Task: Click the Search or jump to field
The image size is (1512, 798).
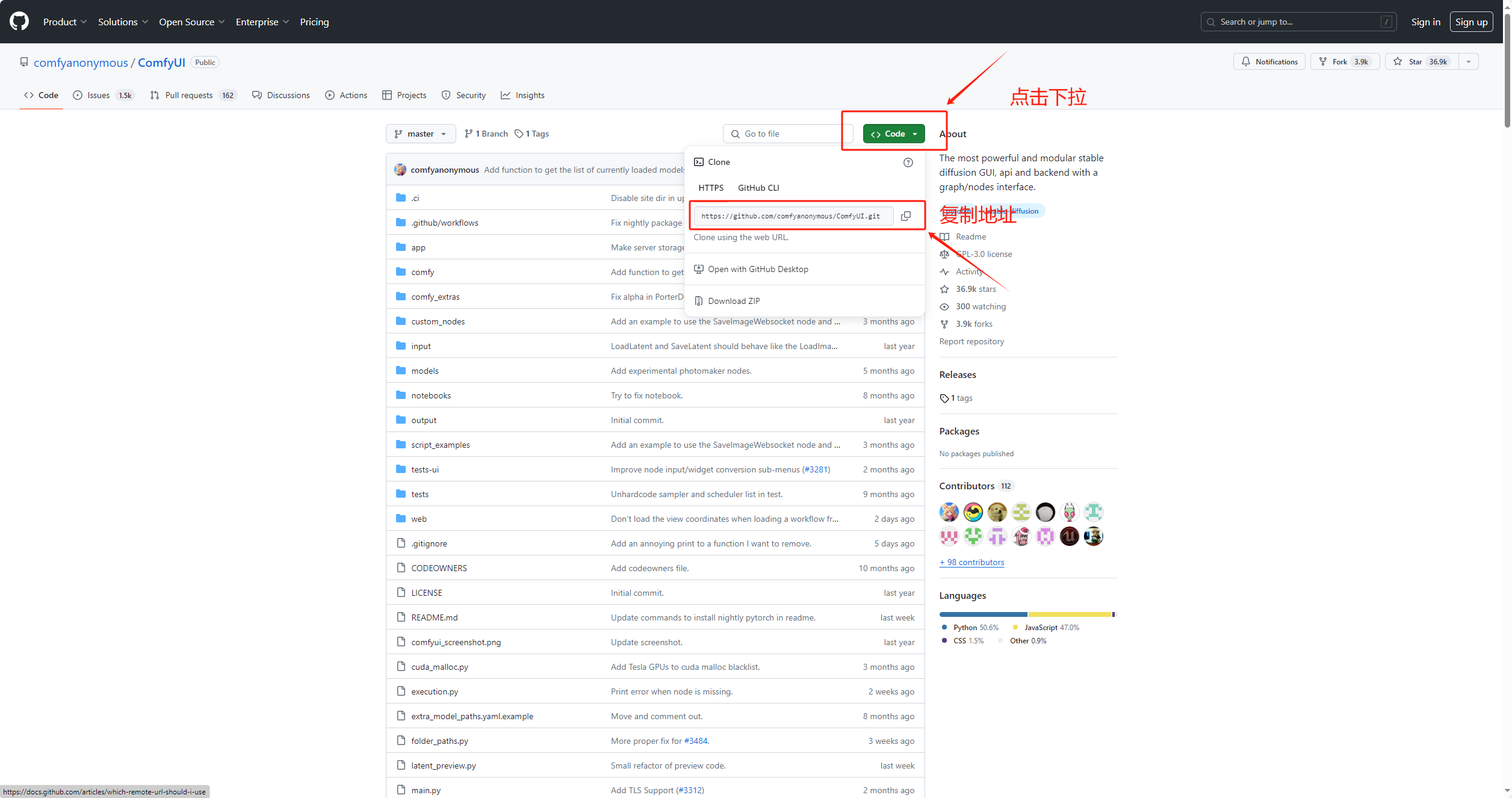Action: (1298, 22)
